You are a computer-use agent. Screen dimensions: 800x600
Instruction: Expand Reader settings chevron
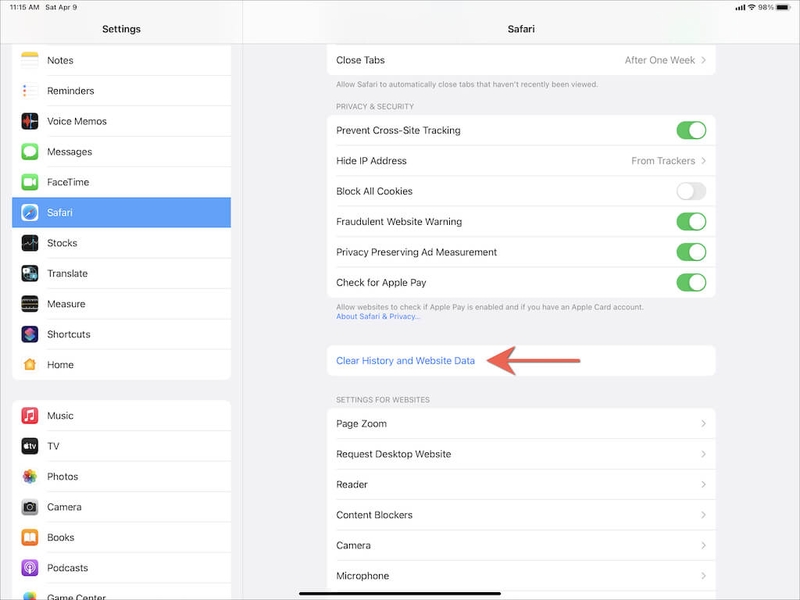click(x=704, y=484)
